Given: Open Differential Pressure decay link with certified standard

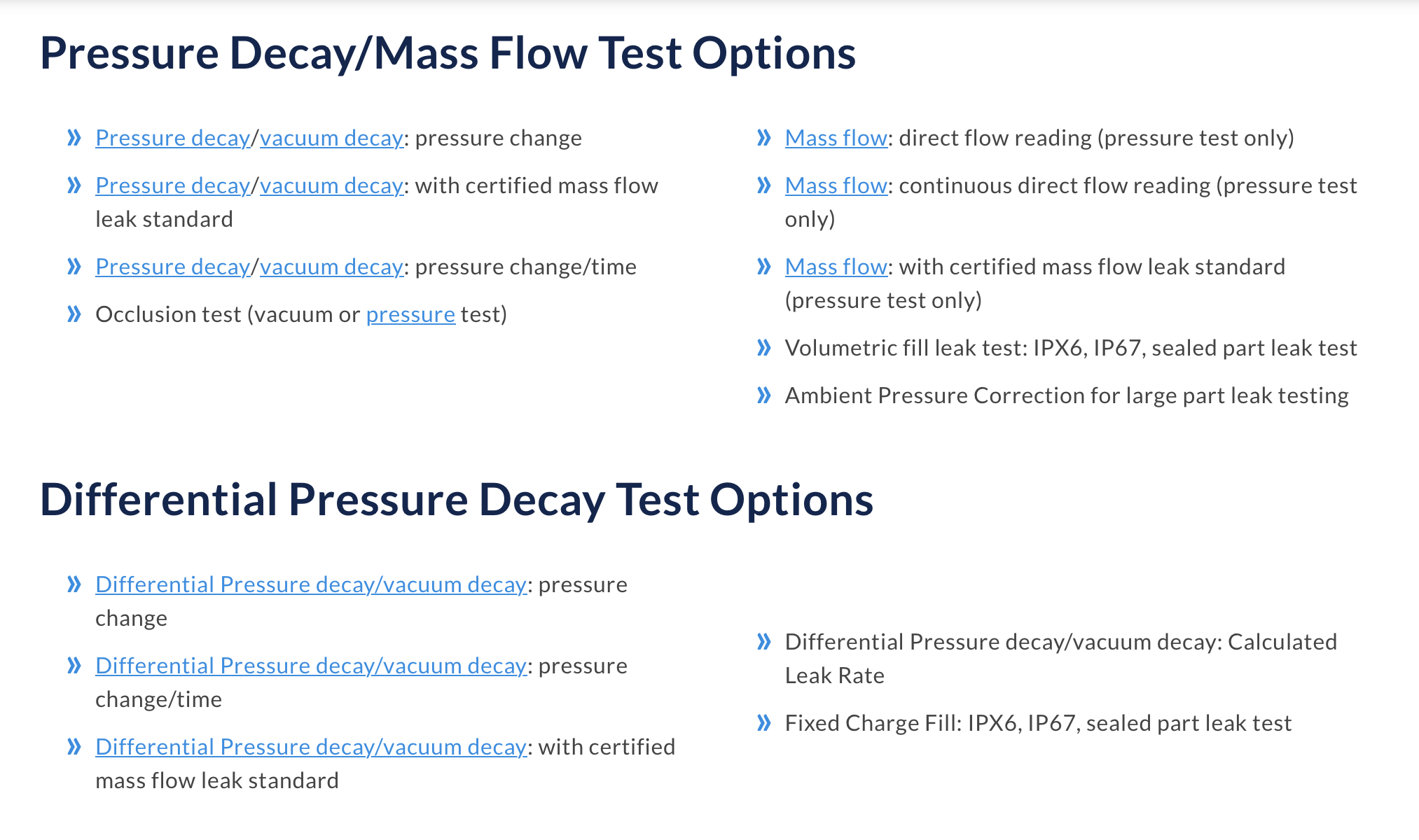Looking at the screenshot, I should click(311, 747).
